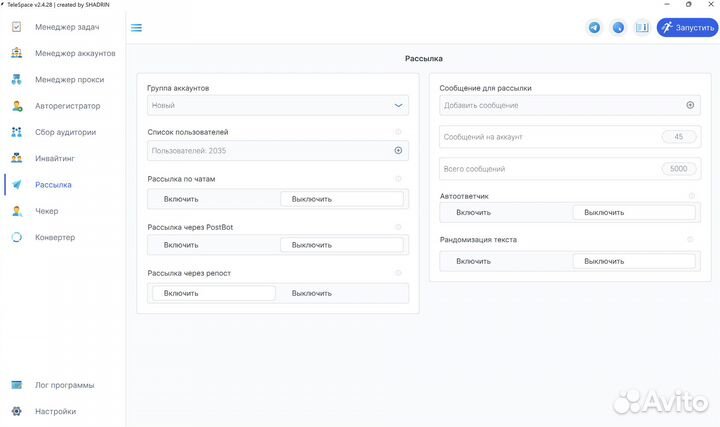Enable Рассылка по чатам with Включить
Screen dimensions: 720x427
pyautogui.click(x=181, y=198)
